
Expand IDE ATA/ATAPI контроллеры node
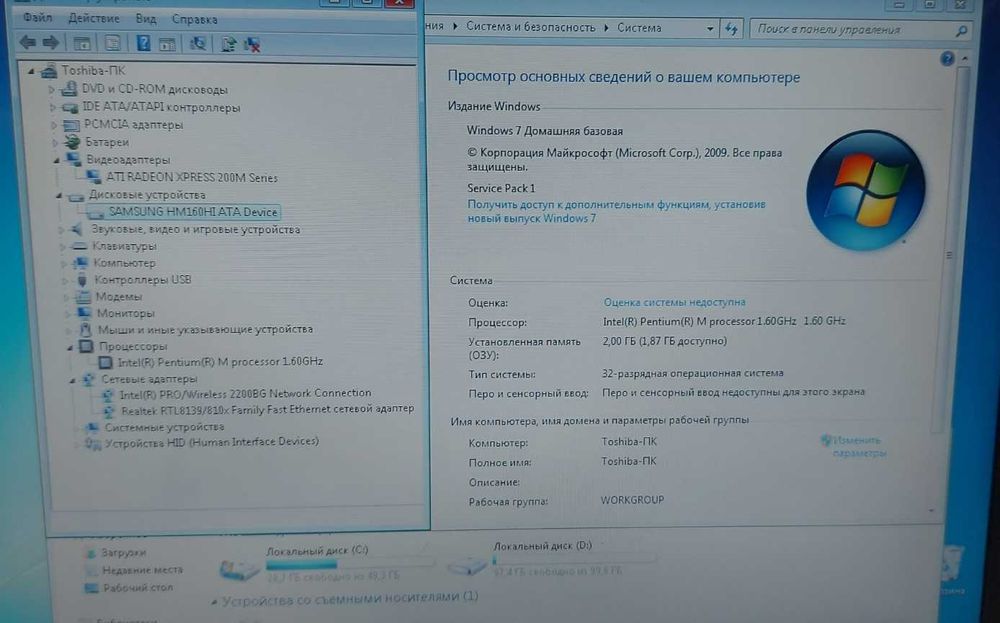coord(54,108)
